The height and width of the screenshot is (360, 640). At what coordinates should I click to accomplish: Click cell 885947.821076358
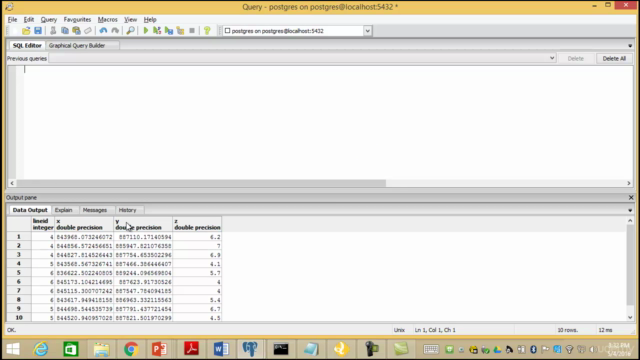tap(143, 246)
